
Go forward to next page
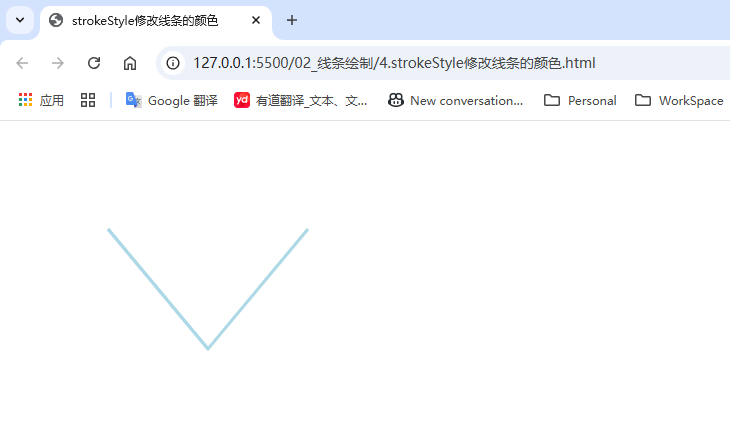pyautogui.click(x=58, y=63)
